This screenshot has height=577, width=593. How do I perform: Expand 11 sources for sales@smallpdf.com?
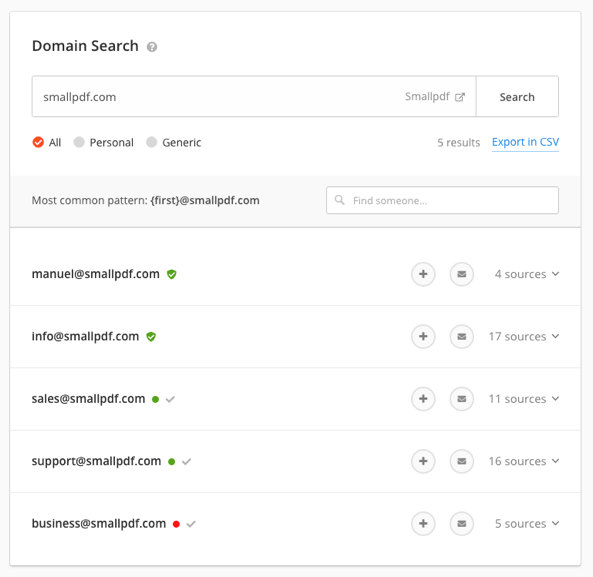(x=524, y=399)
